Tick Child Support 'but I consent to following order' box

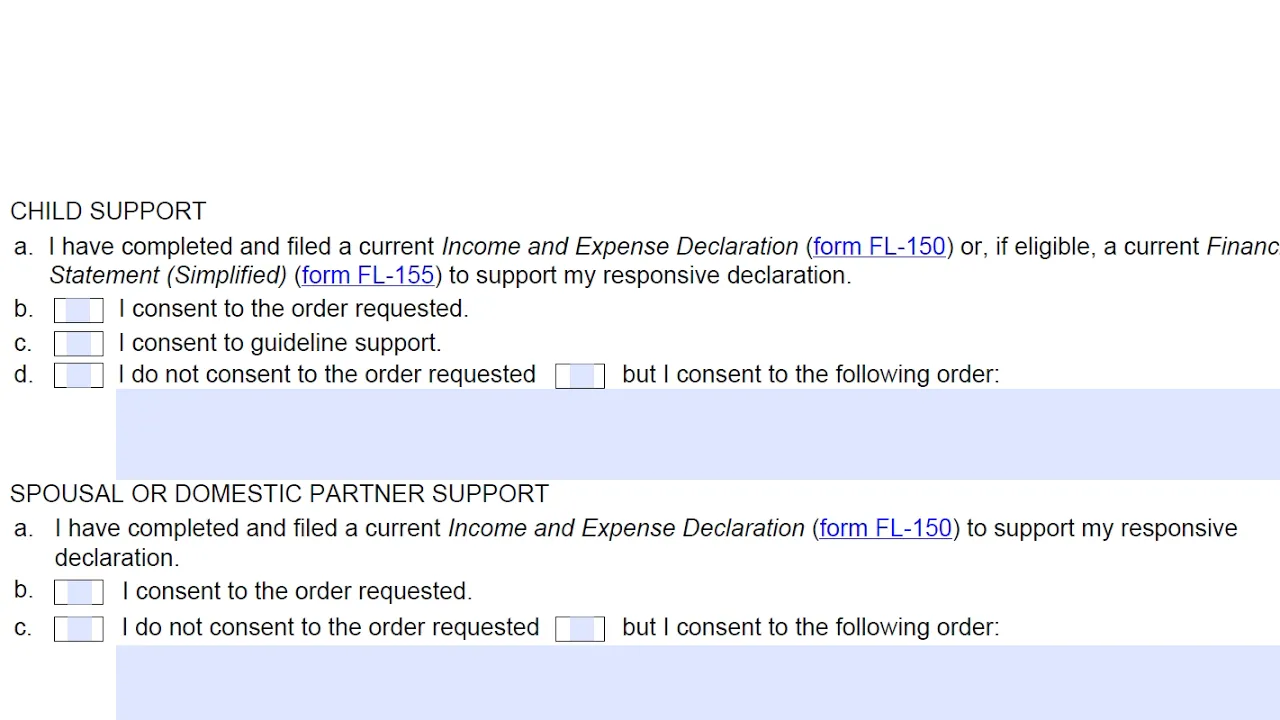click(580, 375)
